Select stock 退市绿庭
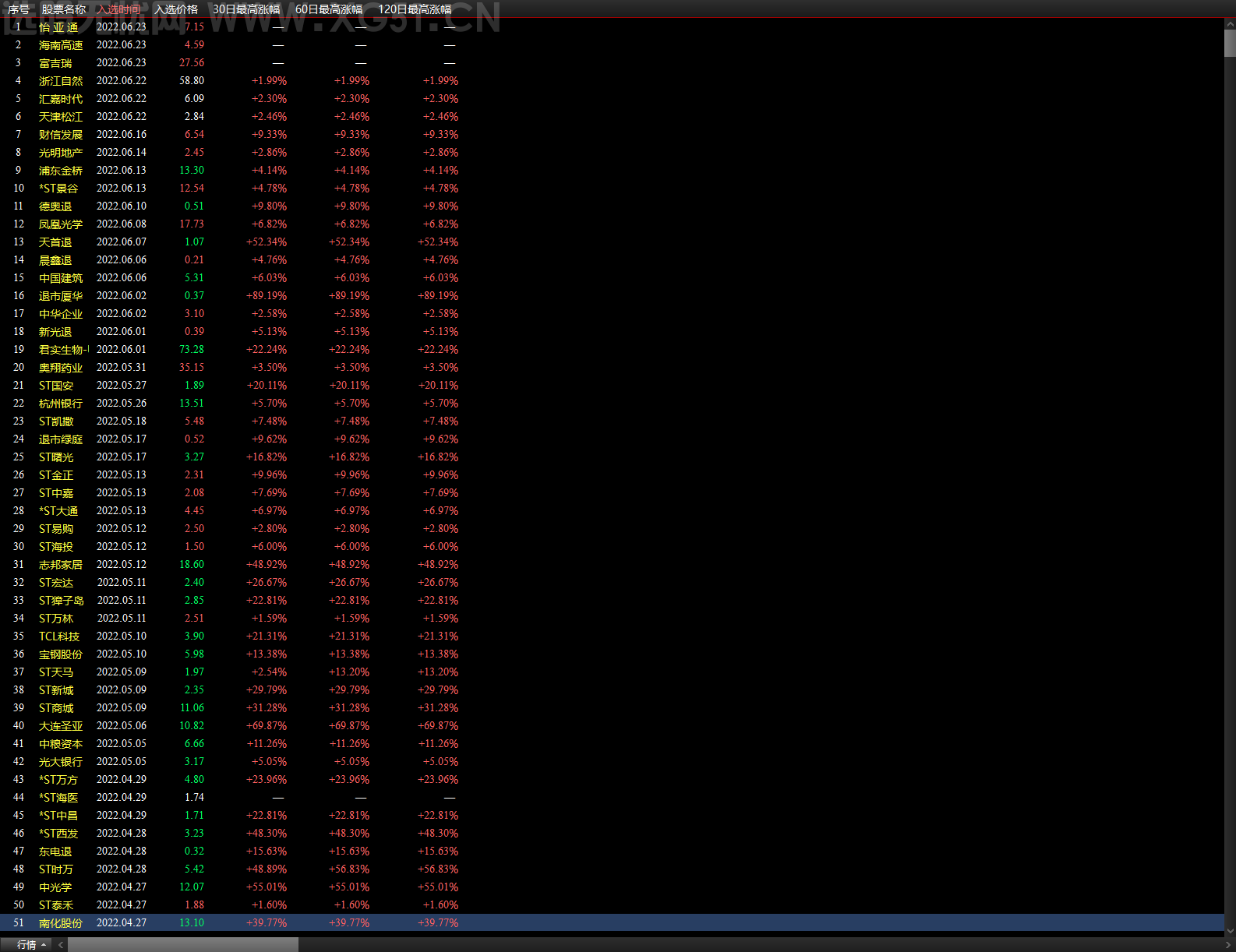 61,439
